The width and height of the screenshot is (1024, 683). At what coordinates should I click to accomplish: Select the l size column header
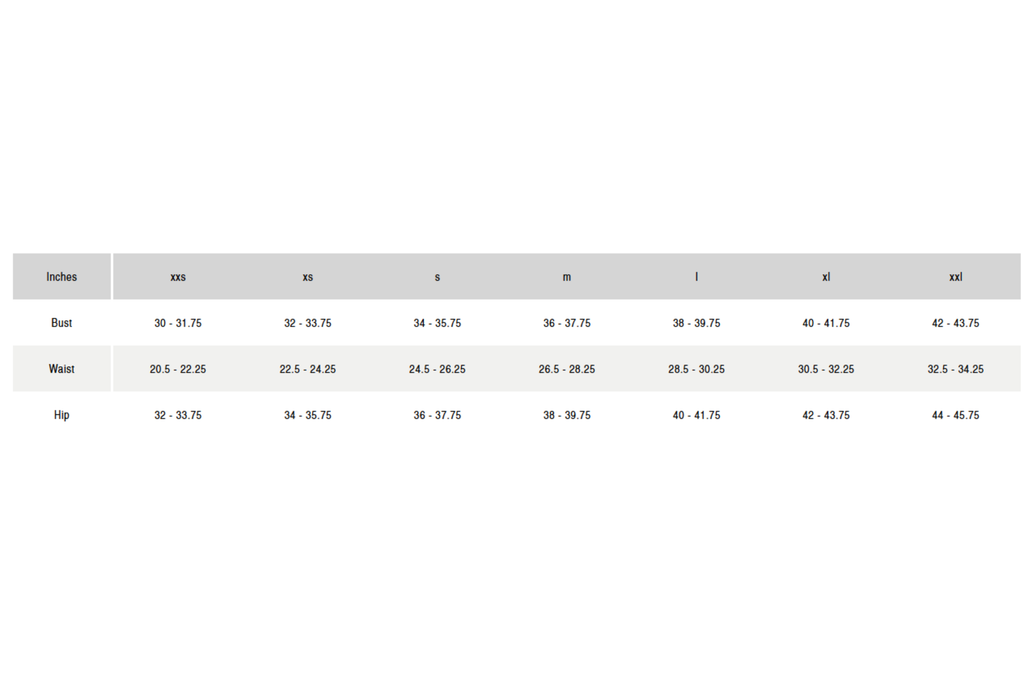pos(696,277)
